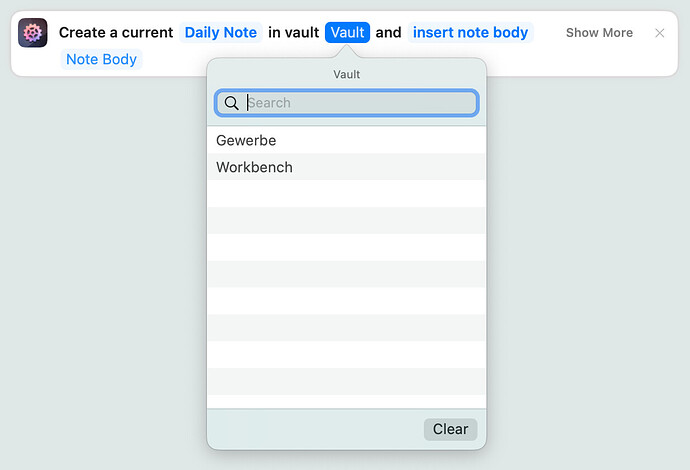Click the Actions for Obsidian app icon

(33, 33)
